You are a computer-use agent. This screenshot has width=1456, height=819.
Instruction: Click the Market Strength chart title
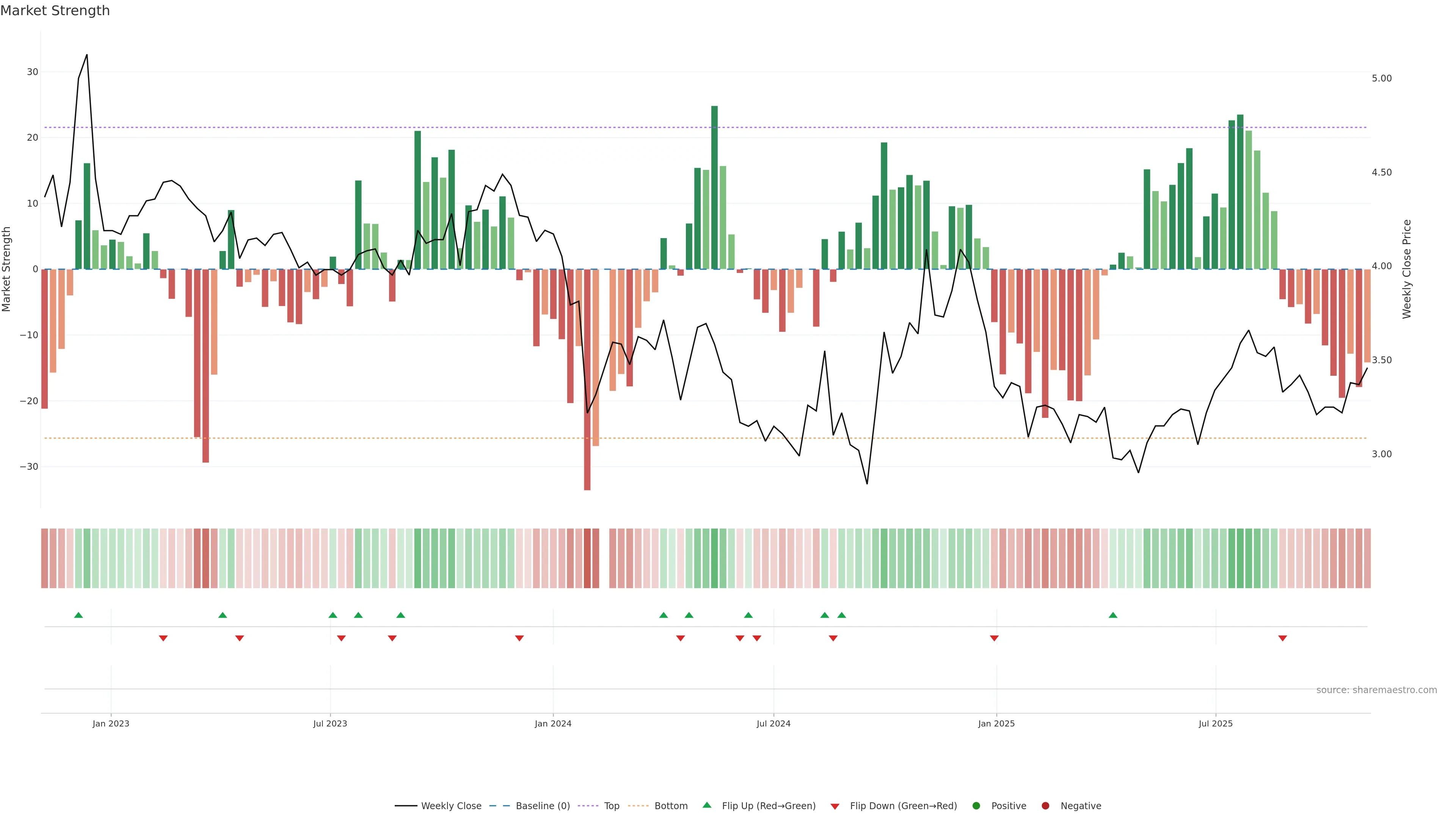55,11
